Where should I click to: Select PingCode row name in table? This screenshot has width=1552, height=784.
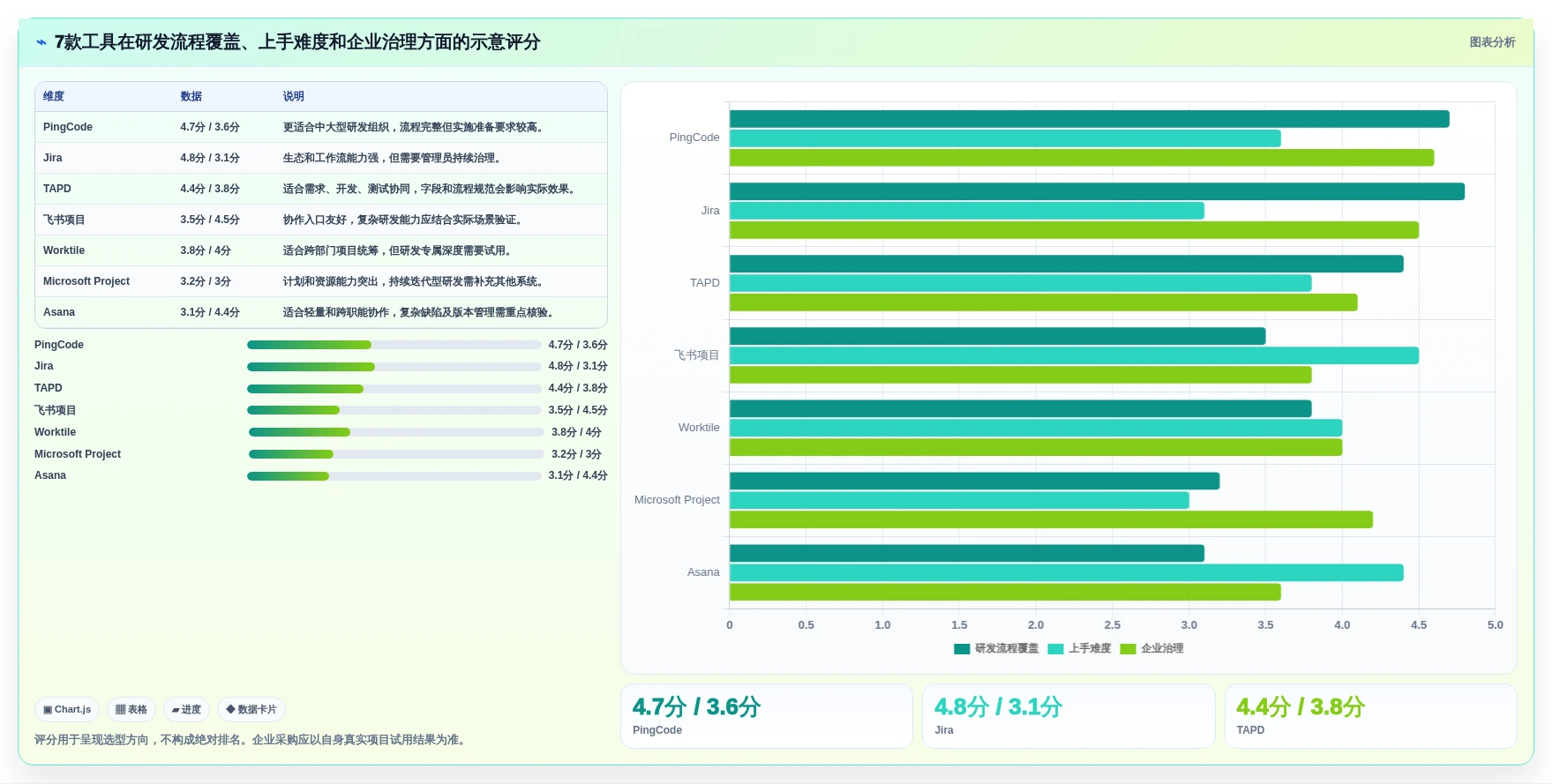[68, 127]
